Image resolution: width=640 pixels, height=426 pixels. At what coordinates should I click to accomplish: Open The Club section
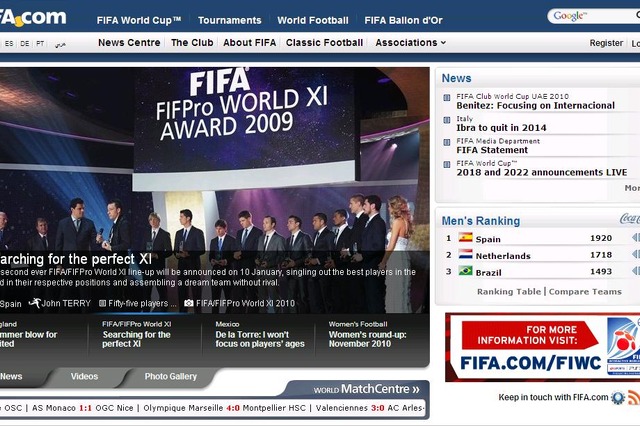click(192, 42)
